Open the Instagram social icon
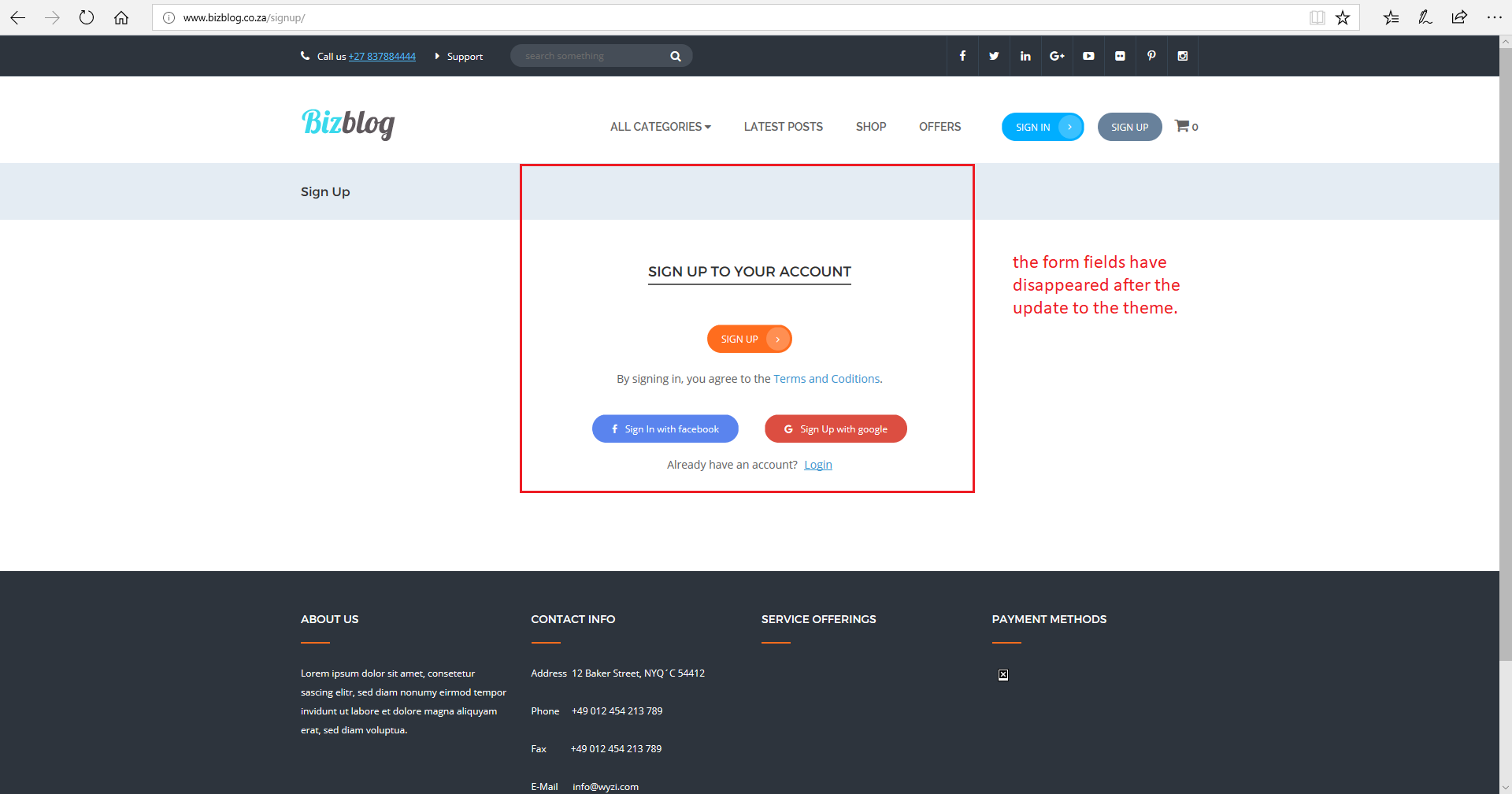 click(1182, 55)
